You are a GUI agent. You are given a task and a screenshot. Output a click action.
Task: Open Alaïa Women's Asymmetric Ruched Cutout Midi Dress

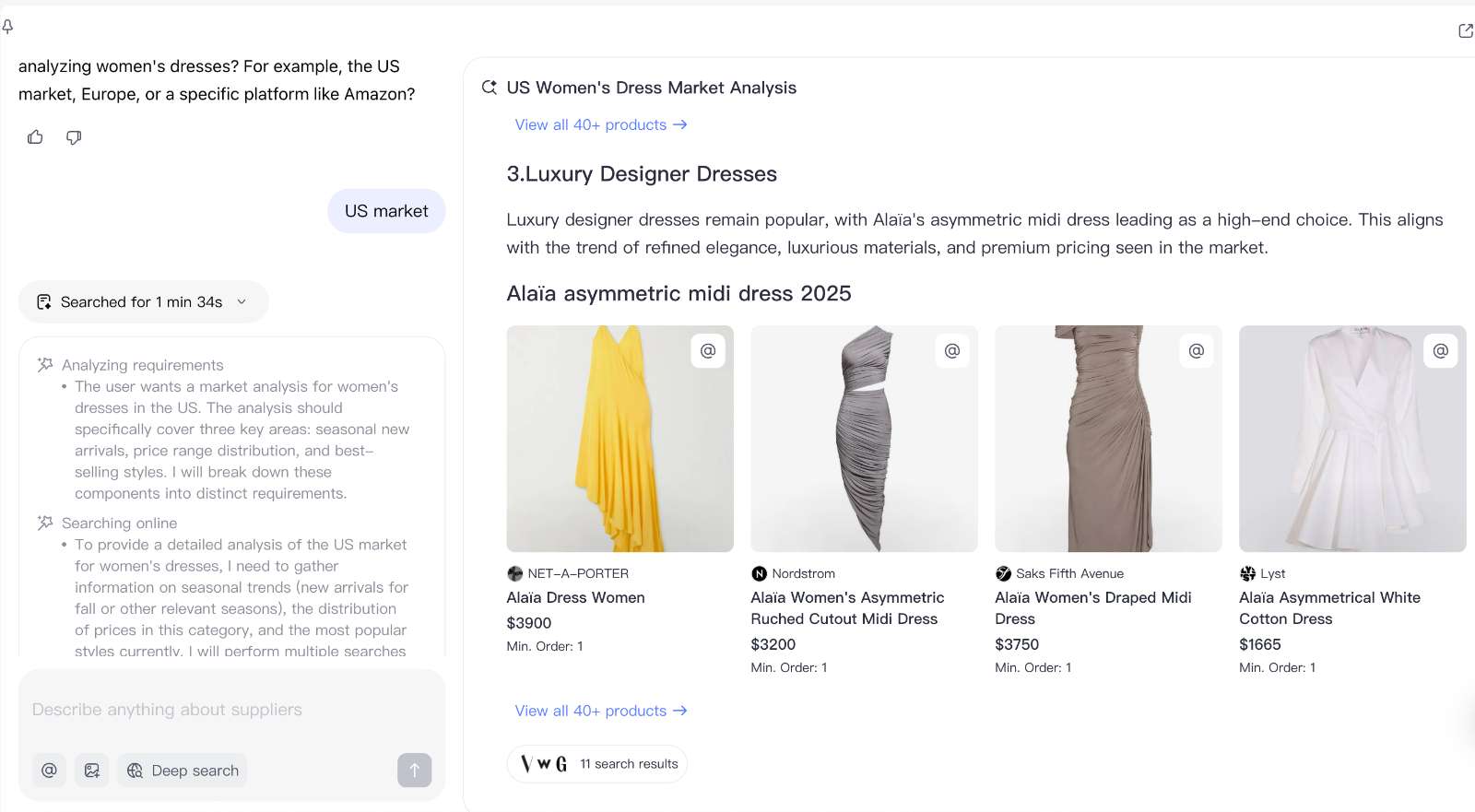pyautogui.click(x=847, y=608)
